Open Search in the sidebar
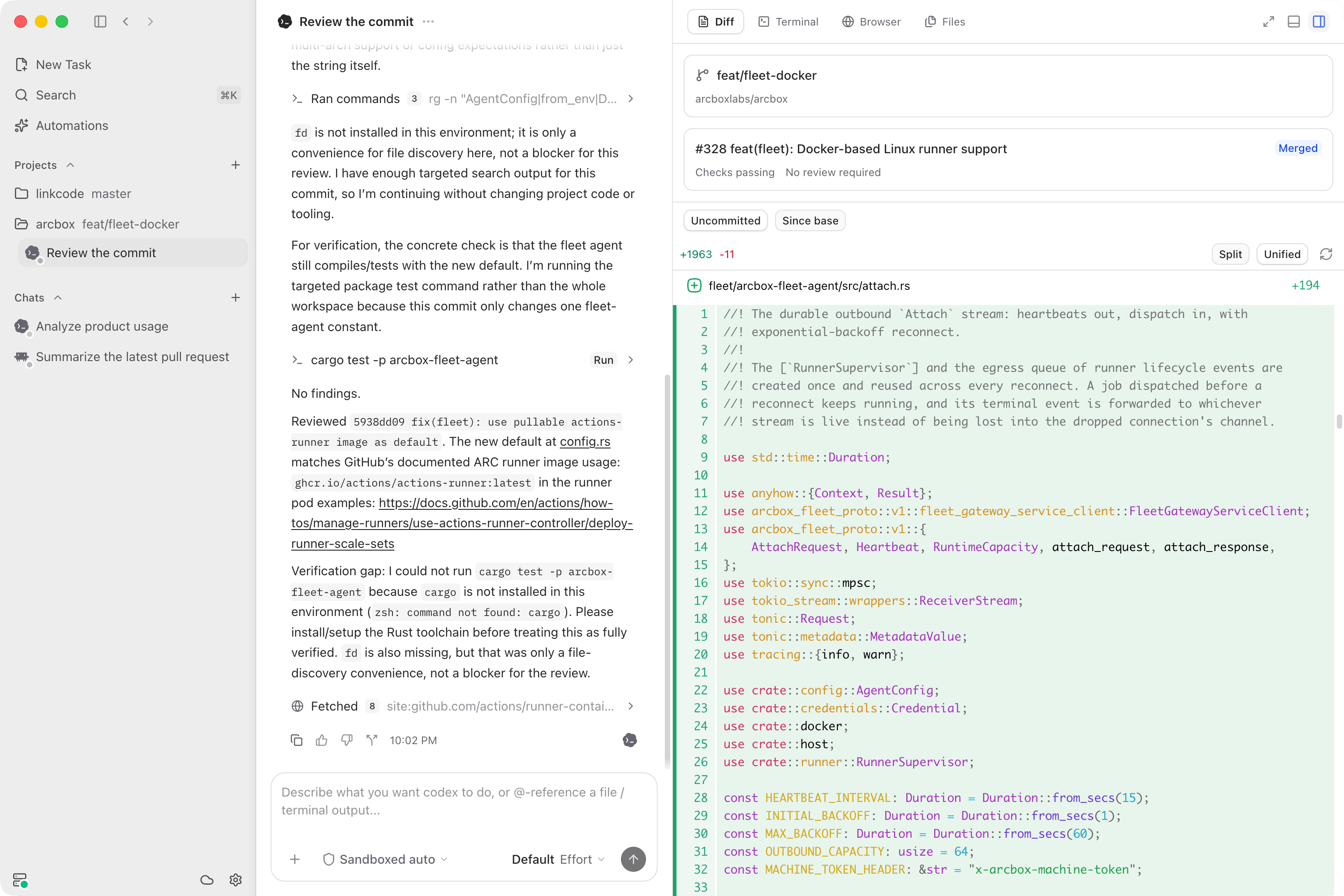The height and width of the screenshot is (896, 1344). (127, 95)
